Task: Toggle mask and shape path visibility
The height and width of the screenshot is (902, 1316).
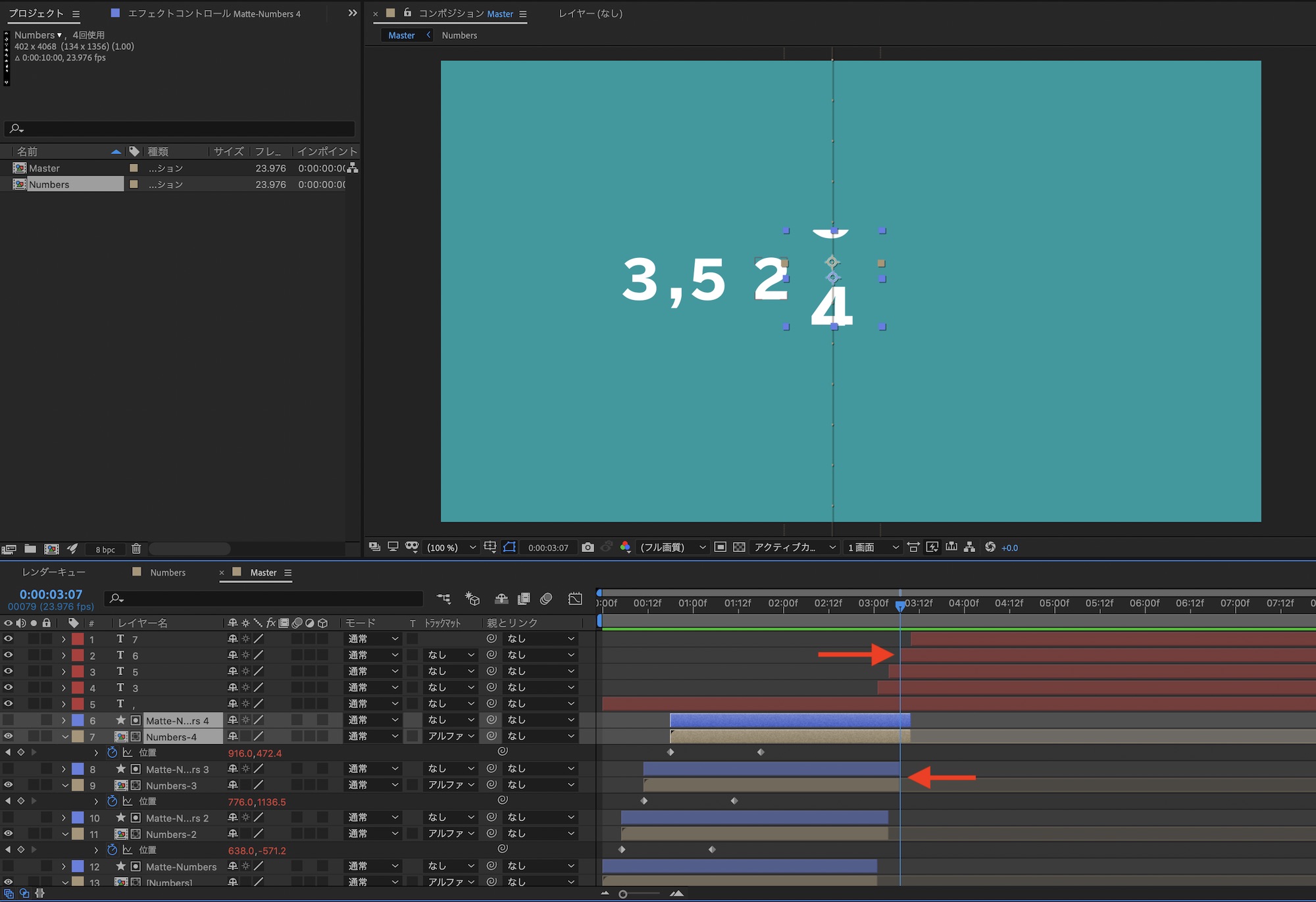Action: click(x=509, y=547)
